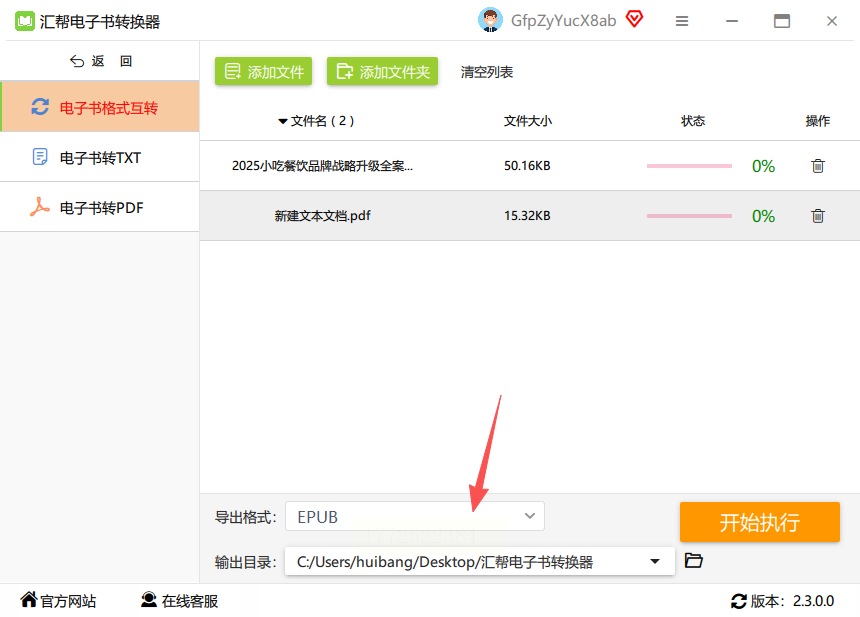Open the output folder browse icon

(x=694, y=561)
